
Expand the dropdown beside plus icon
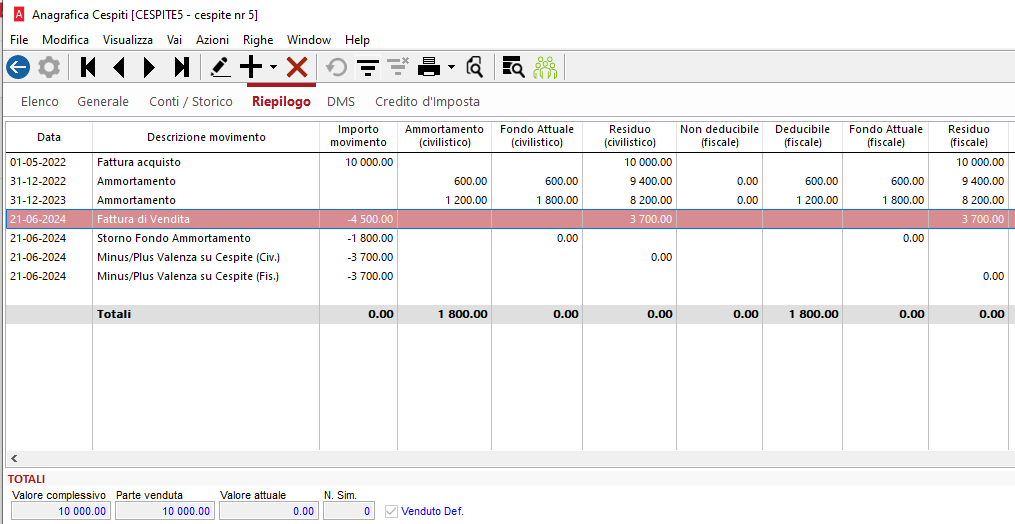click(273, 67)
